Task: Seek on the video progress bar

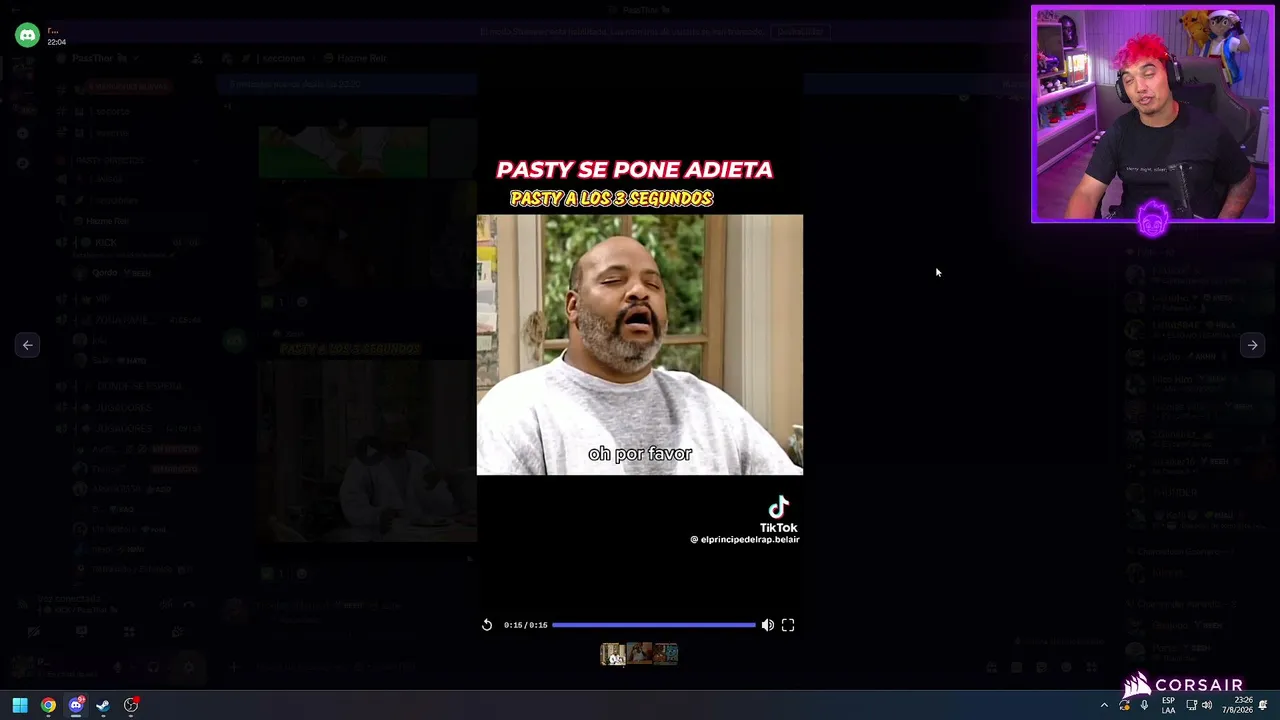Action: pos(654,625)
